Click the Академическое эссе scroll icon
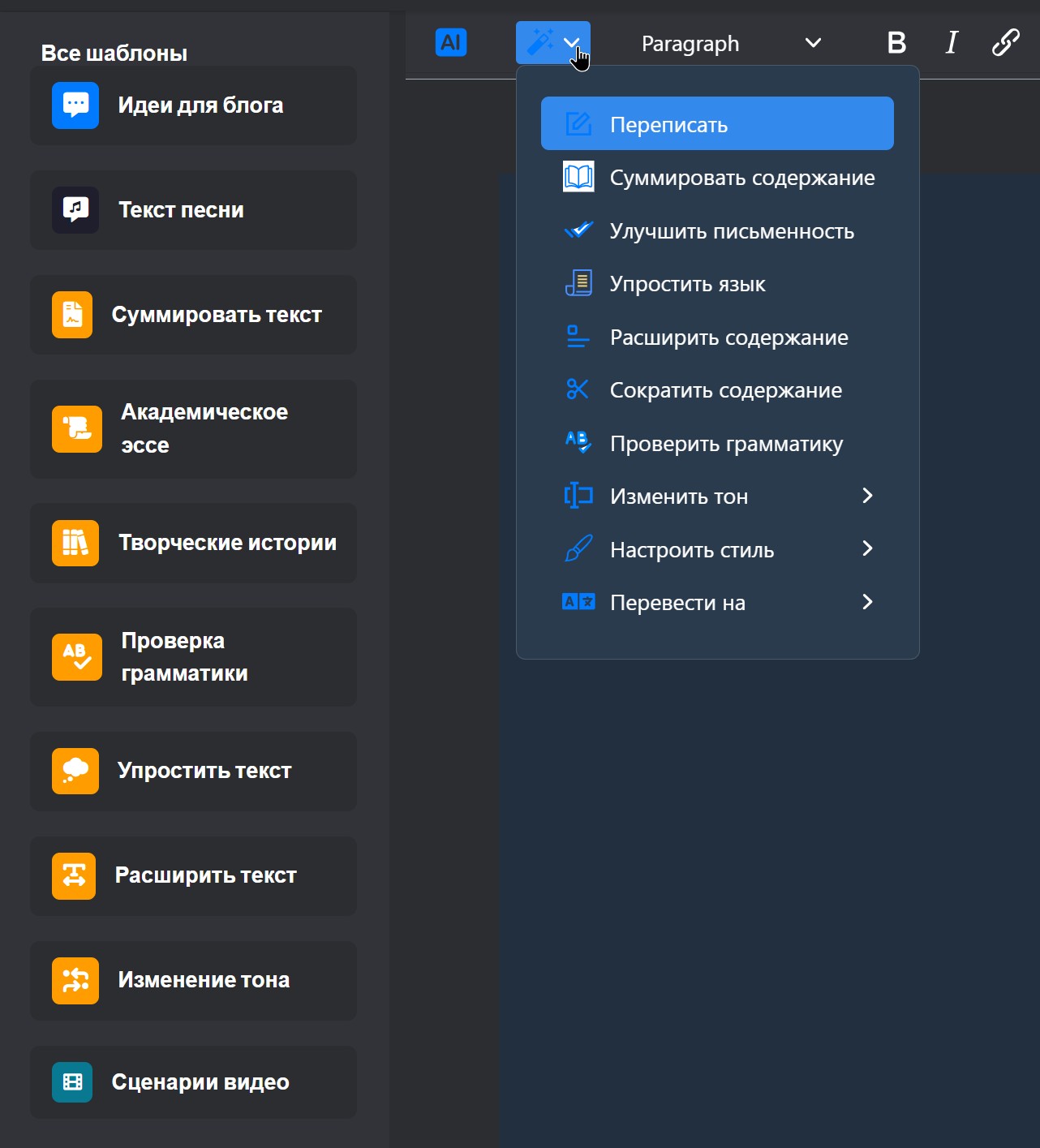Viewport: 1040px width, 1148px height. click(x=77, y=429)
